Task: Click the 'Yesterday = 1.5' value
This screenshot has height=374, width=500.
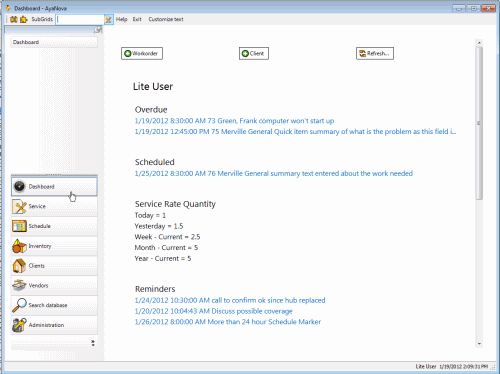Action: pos(159,226)
